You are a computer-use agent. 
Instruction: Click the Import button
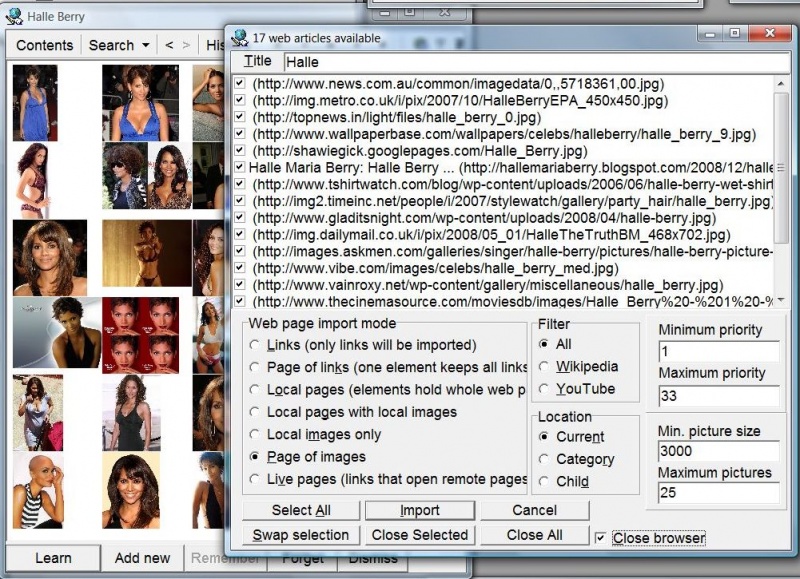click(x=419, y=510)
